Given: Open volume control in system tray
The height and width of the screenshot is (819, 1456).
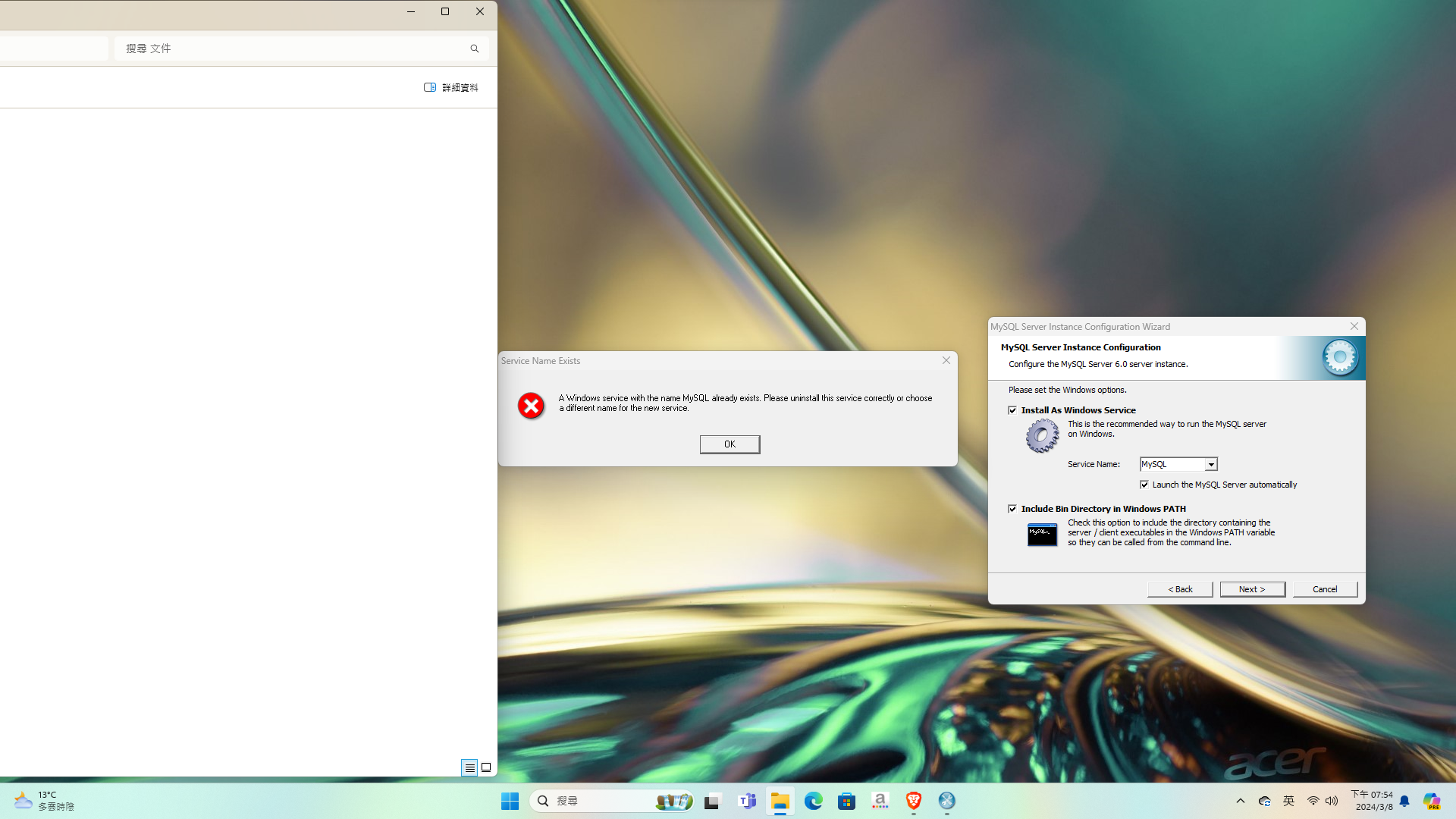Looking at the screenshot, I should tap(1332, 801).
